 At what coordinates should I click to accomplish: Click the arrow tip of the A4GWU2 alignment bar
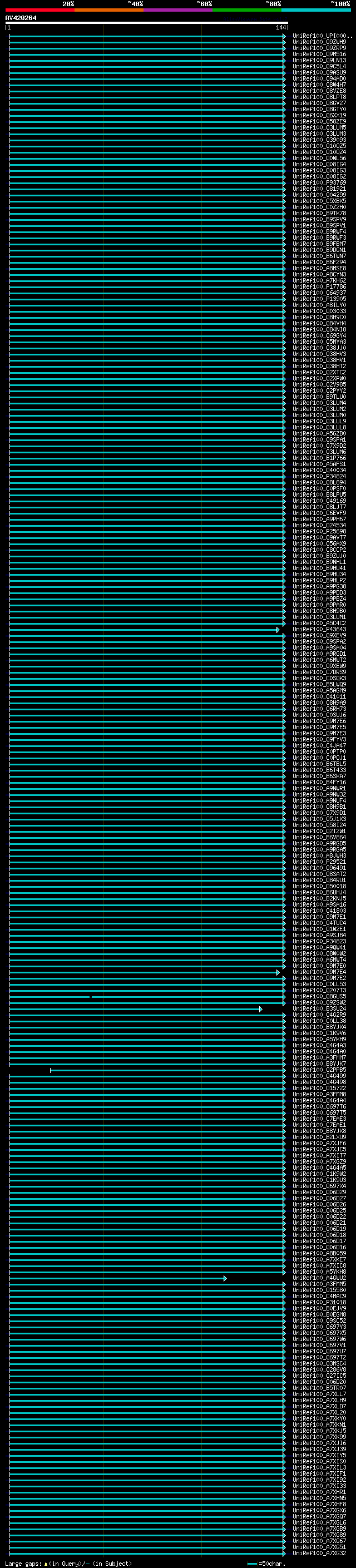click(225, 1278)
